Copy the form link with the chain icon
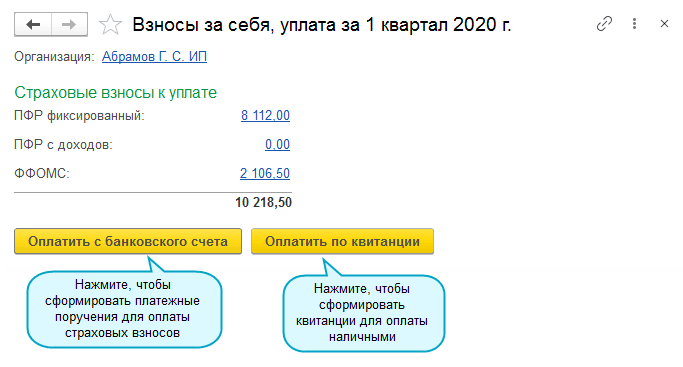The image size is (683, 367). pos(604,24)
